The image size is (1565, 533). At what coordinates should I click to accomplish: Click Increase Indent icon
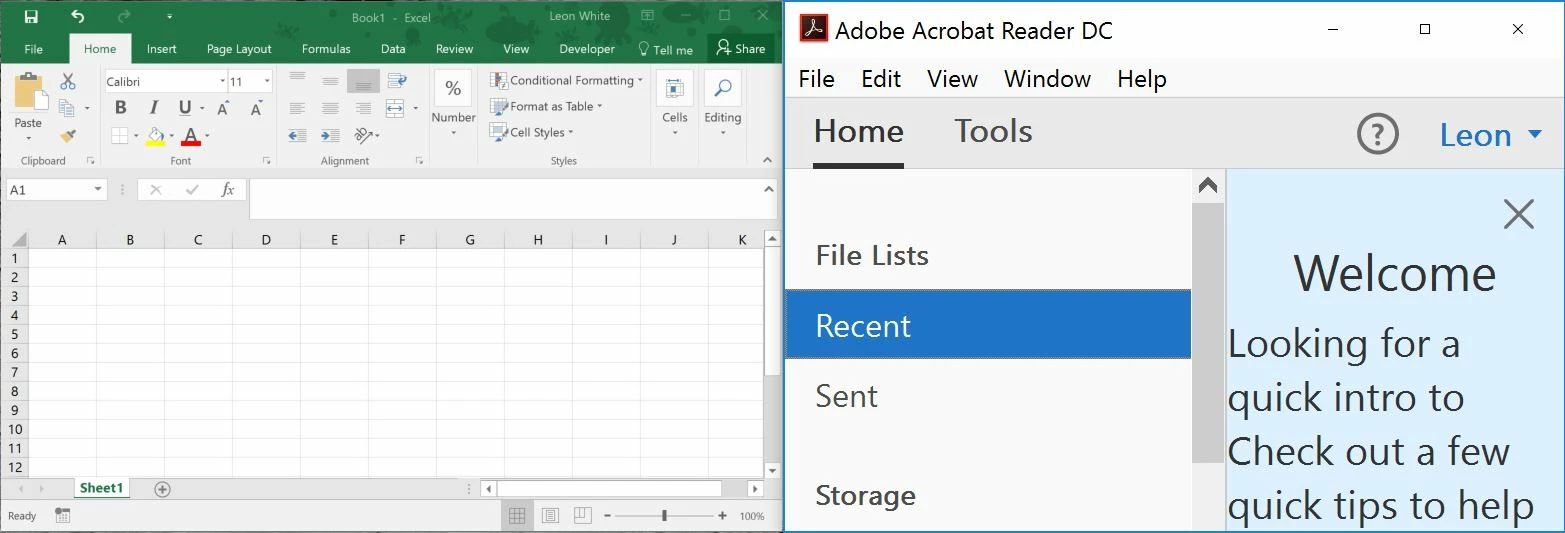pos(330,135)
